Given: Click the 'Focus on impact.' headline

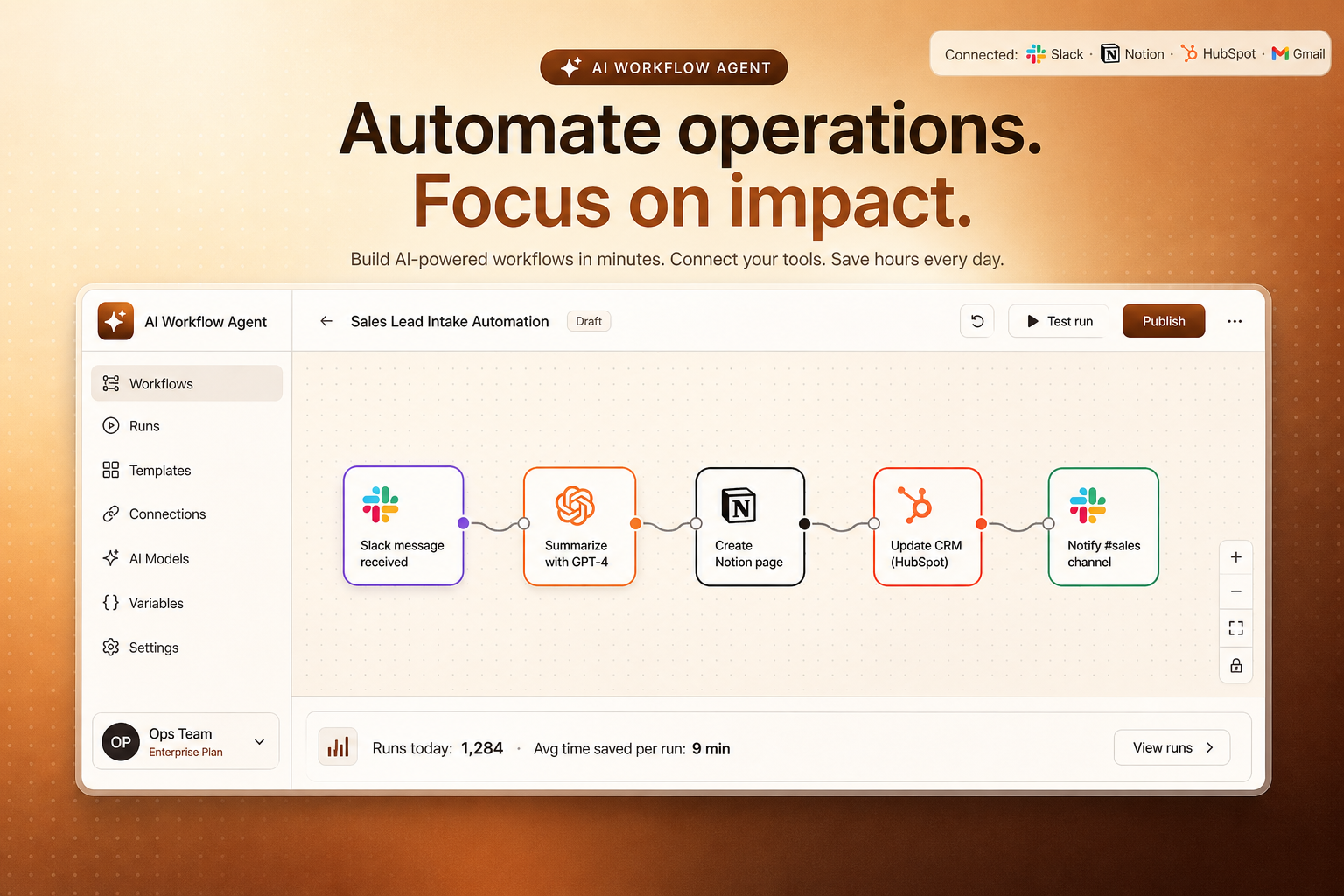Looking at the screenshot, I should (693, 202).
